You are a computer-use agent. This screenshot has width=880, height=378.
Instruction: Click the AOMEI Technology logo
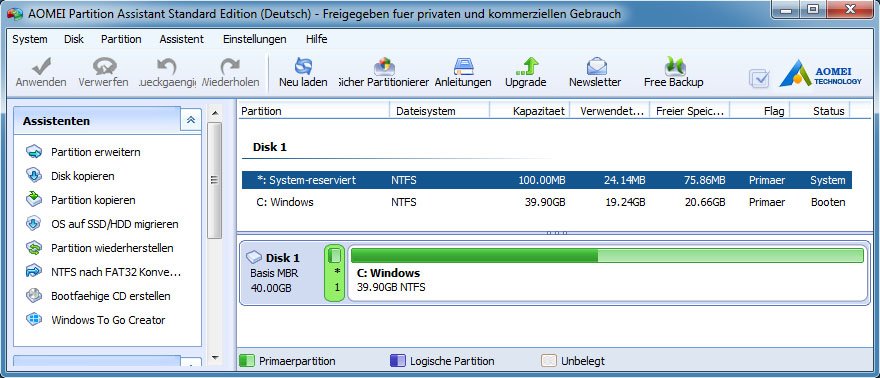[820, 73]
